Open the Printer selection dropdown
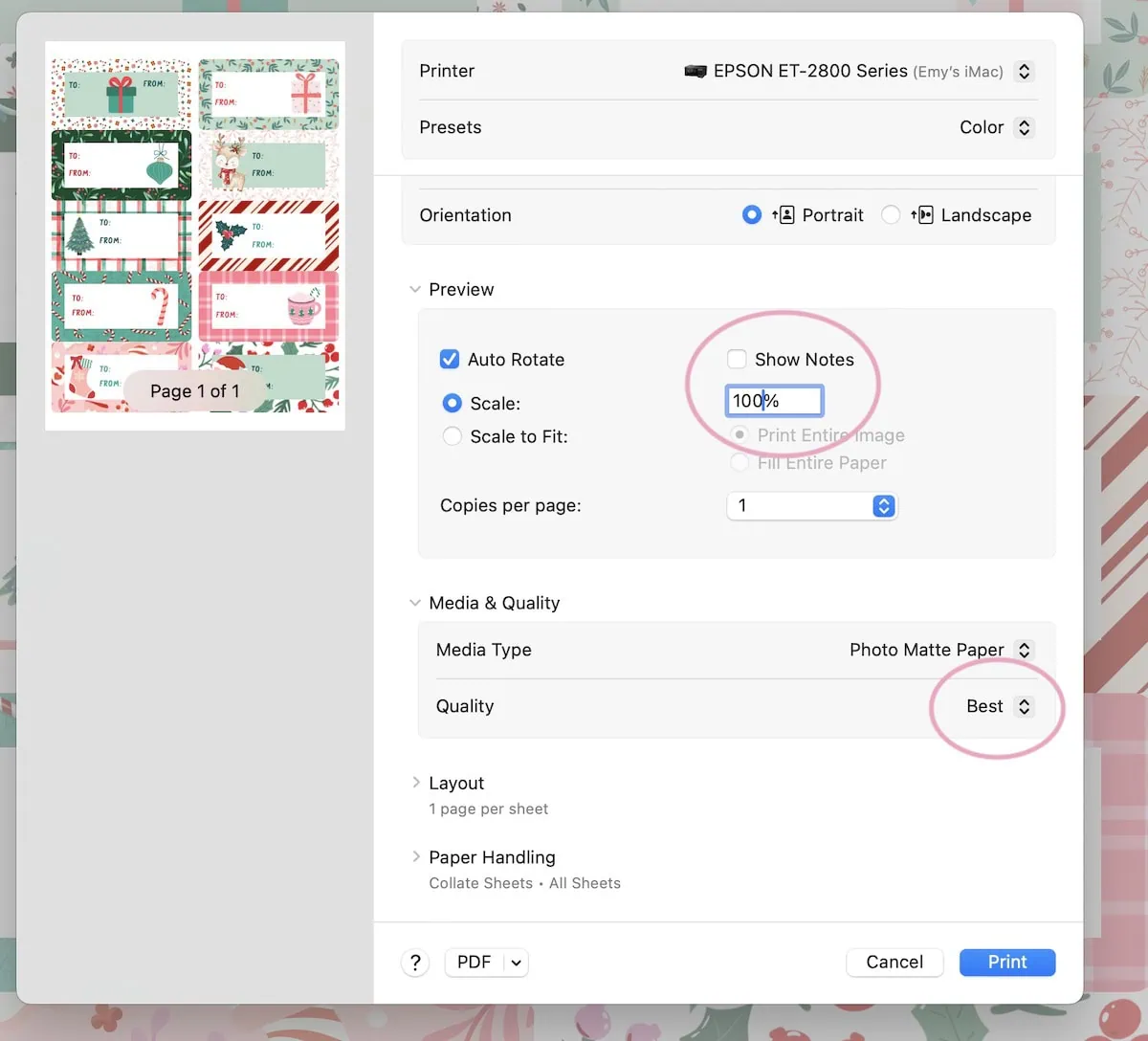This screenshot has width=1148, height=1041. tap(1024, 71)
